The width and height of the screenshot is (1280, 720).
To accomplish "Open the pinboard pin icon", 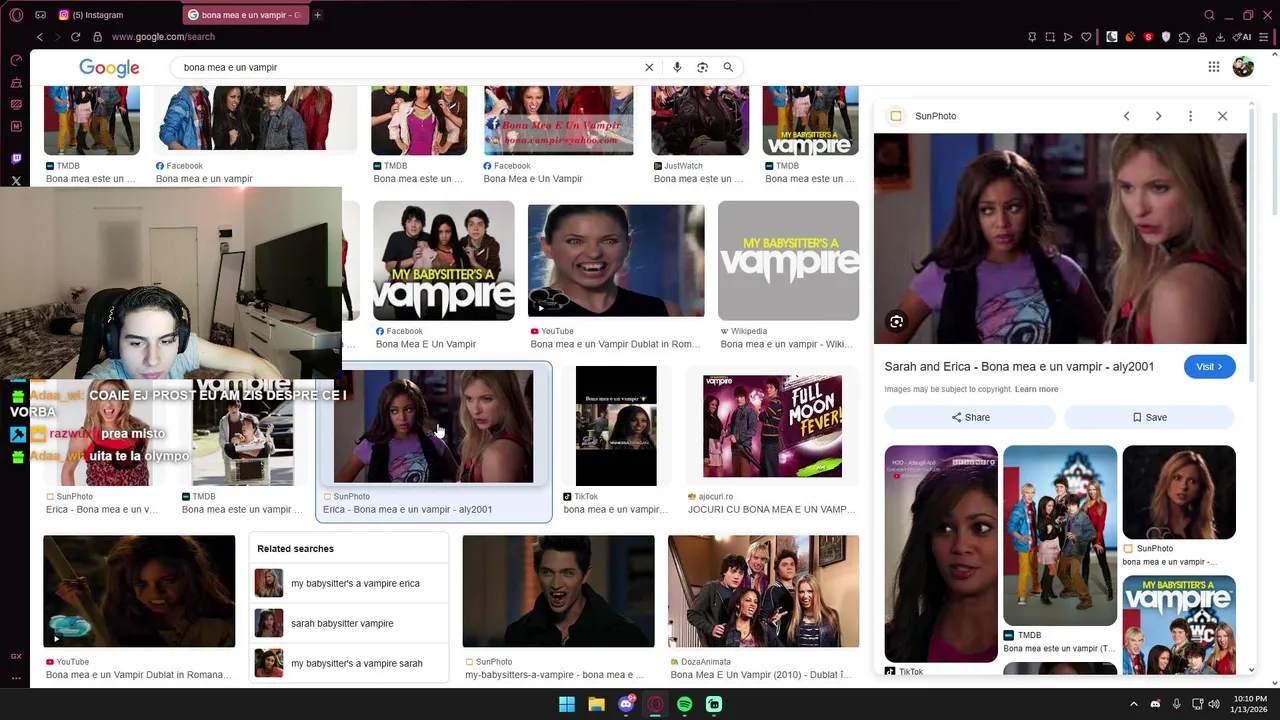I will (1032, 37).
